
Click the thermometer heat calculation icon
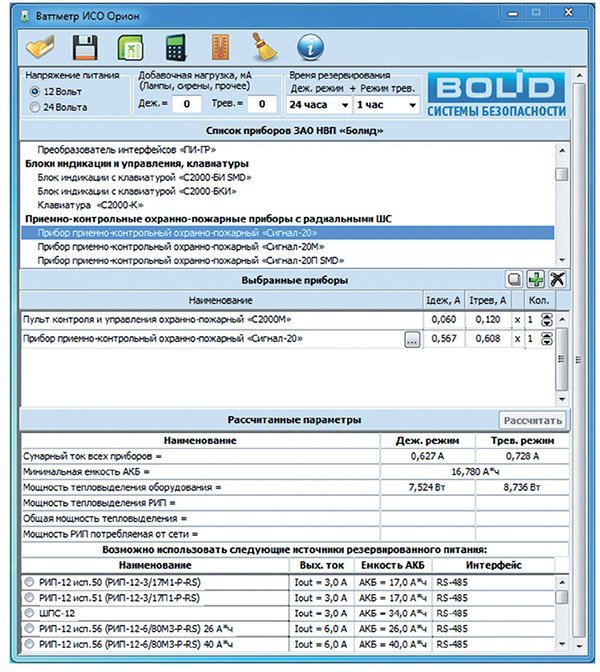tap(221, 47)
